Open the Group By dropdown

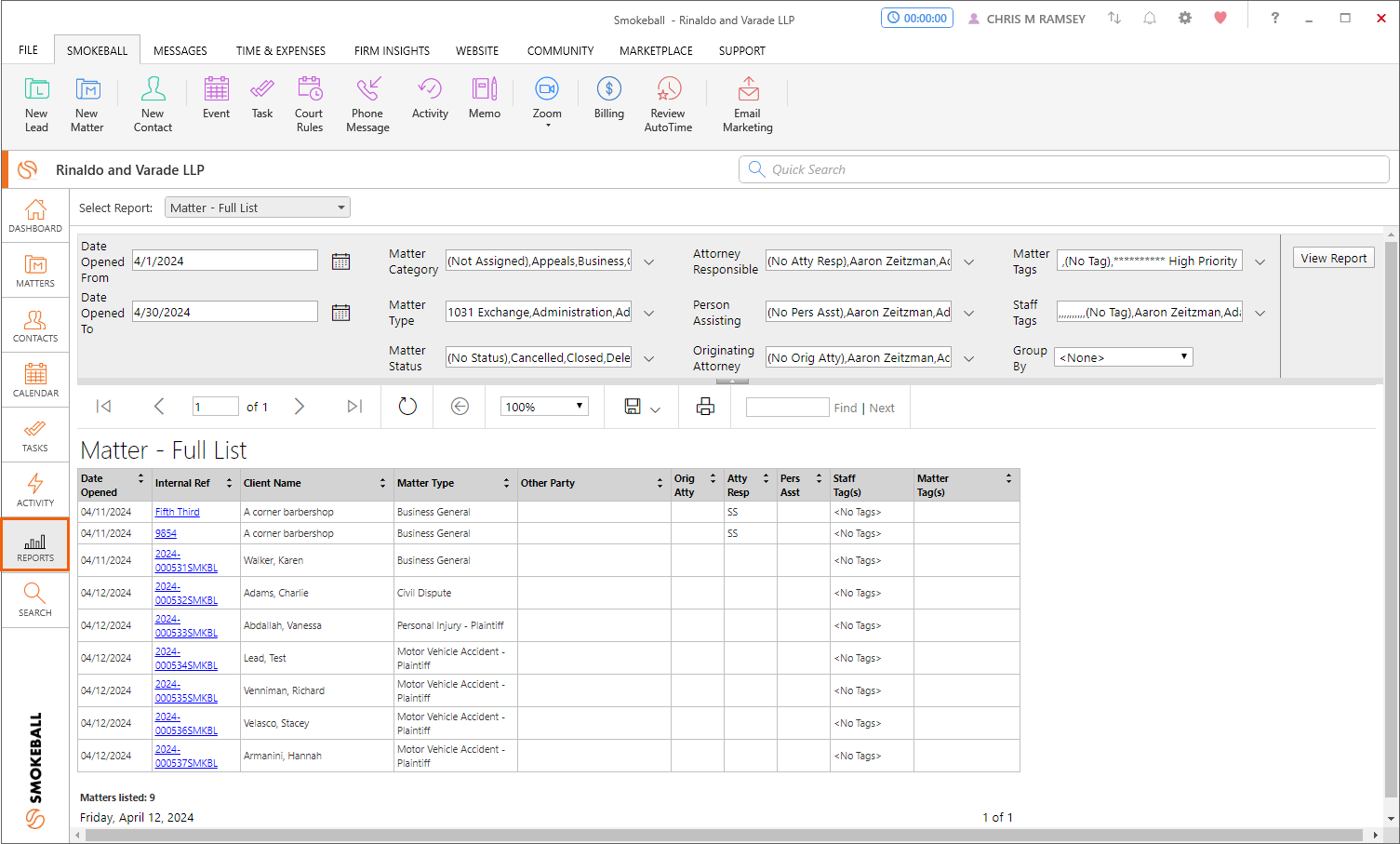[1124, 357]
